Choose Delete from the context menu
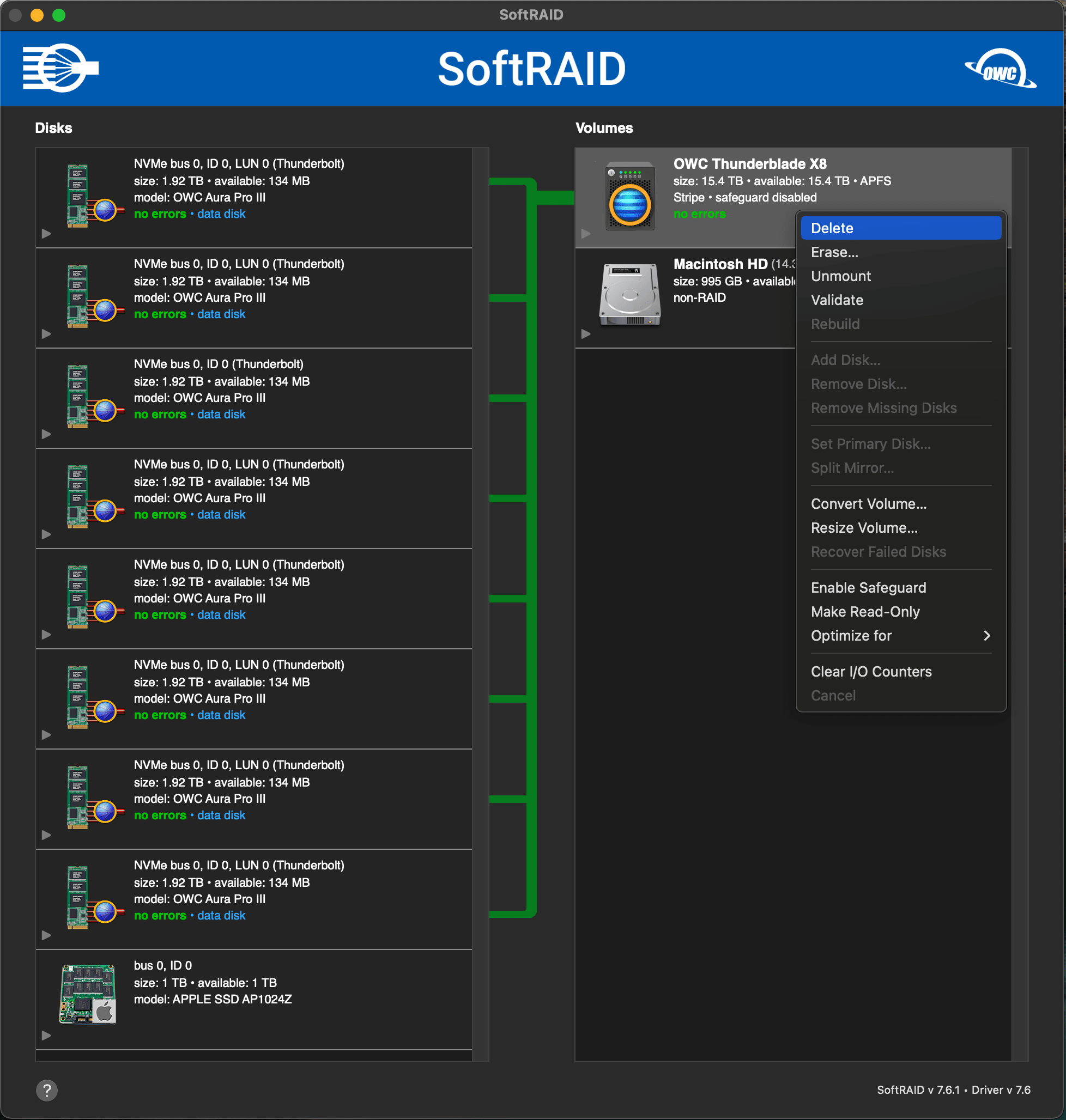The height and width of the screenshot is (1120, 1066). [832, 228]
